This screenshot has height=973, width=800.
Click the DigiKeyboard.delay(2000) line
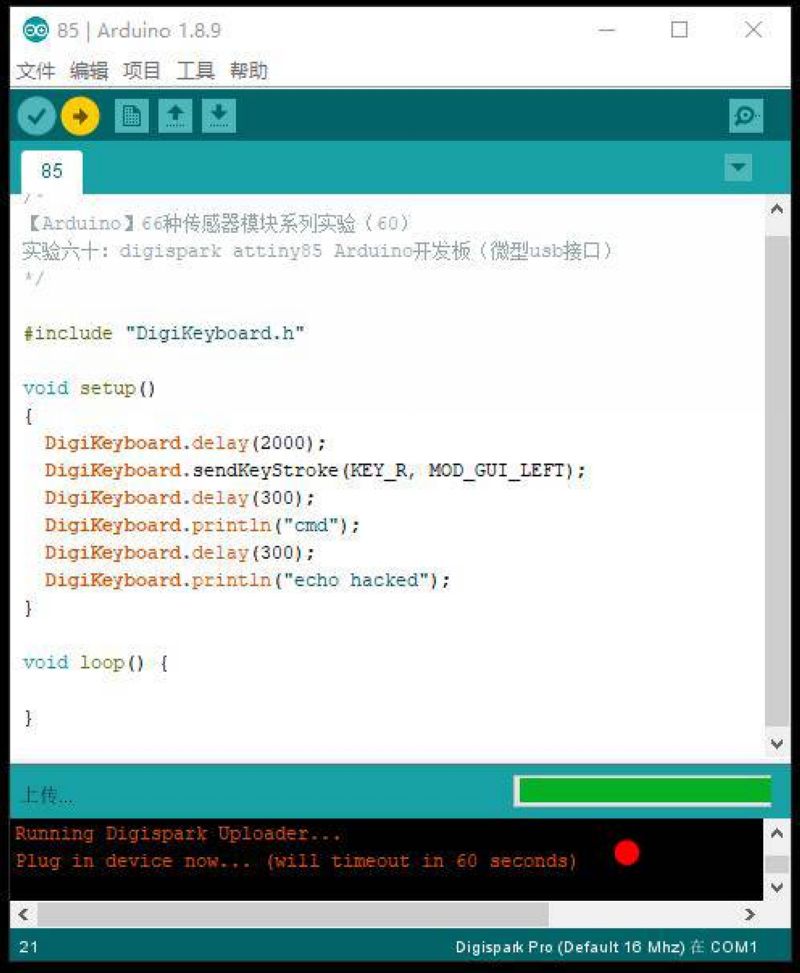(x=185, y=443)
